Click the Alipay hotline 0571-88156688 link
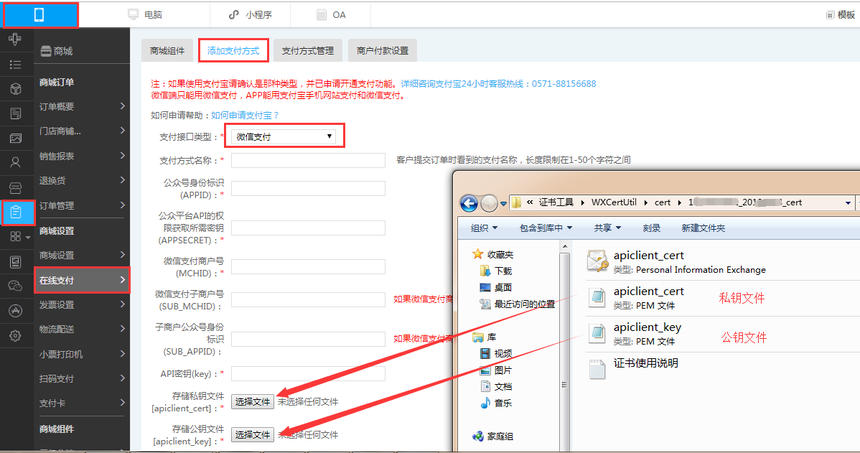Viewport: 860px width, 453px height. [x=498, y=84]
